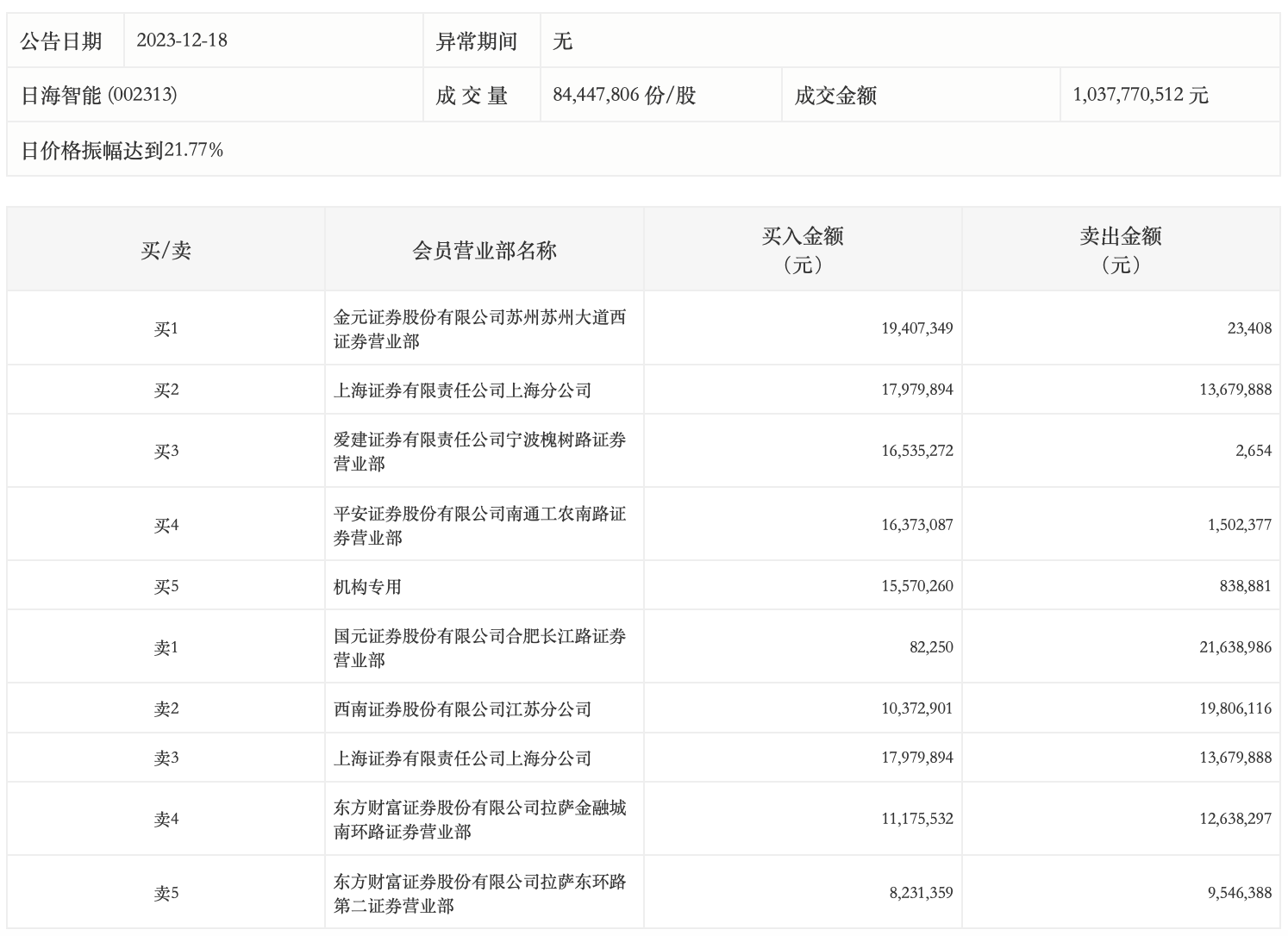Viewport: 1288px width, 936px height.
Task: Click the 日价格振幅达到21.77% note
Action: click(x=122, y=150)
